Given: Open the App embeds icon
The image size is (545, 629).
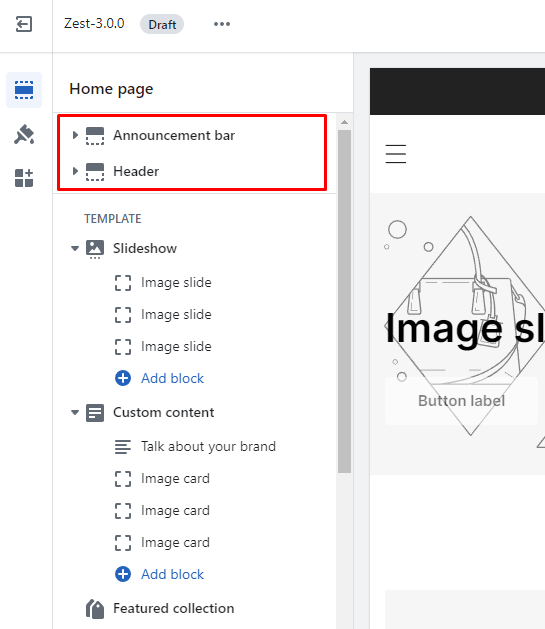Looking at the screenshot, I should click(x=24, y=178).
